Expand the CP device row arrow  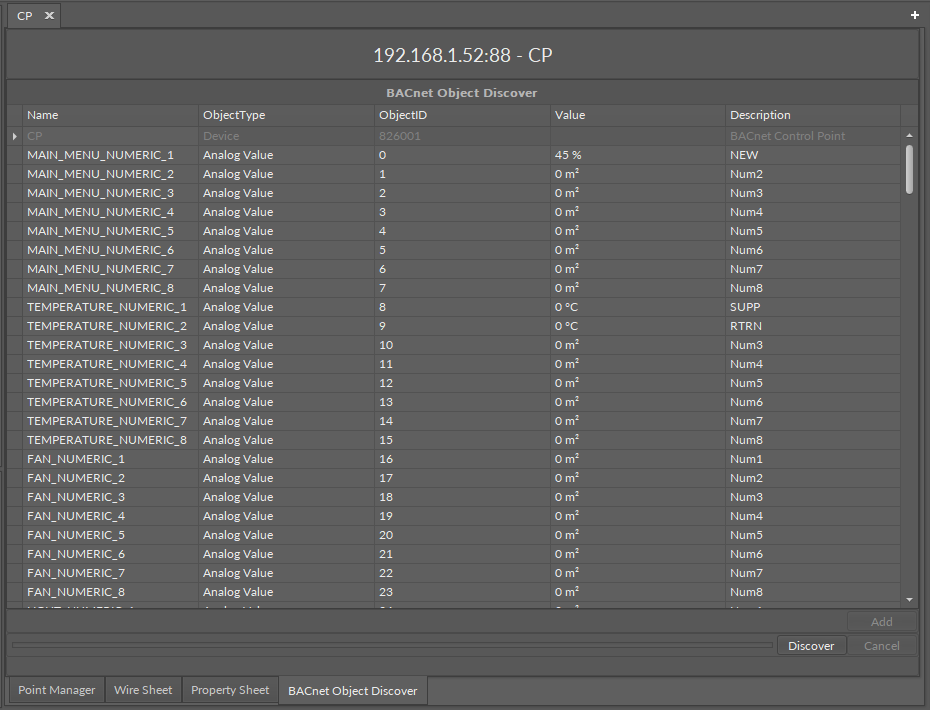pyautogui.click(x=14, y=136)
